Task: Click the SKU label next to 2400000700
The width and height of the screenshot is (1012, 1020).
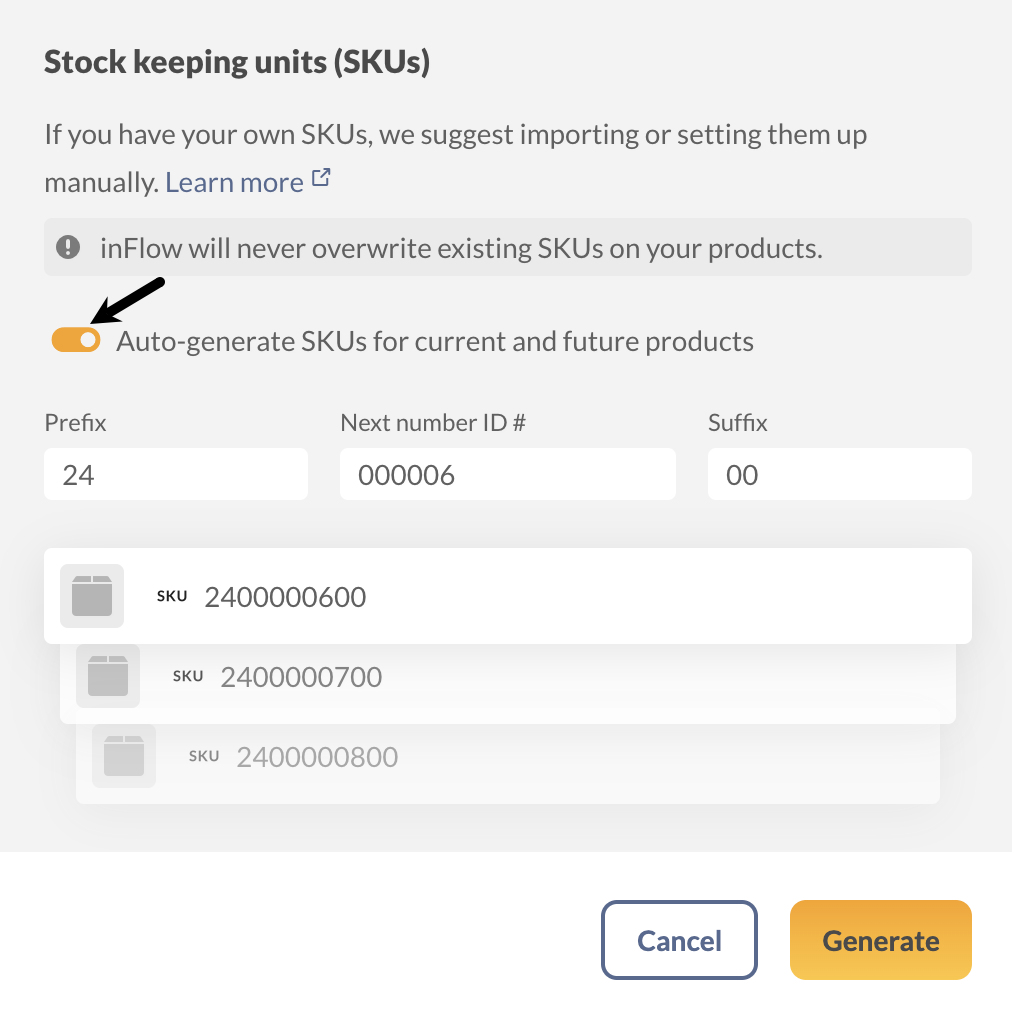Action: point(187,676)
